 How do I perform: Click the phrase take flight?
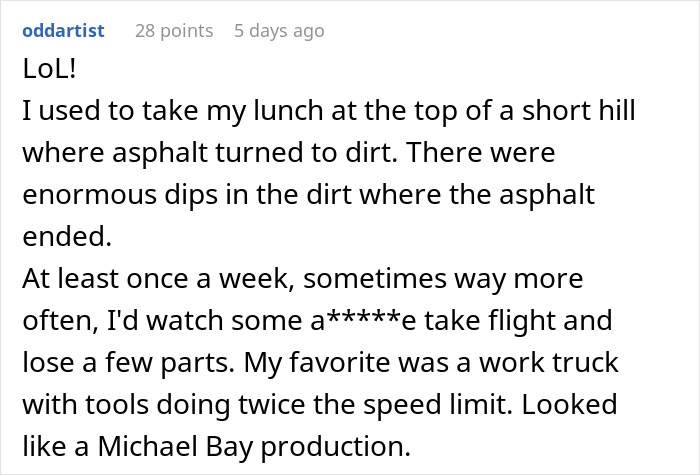[490, 321]
